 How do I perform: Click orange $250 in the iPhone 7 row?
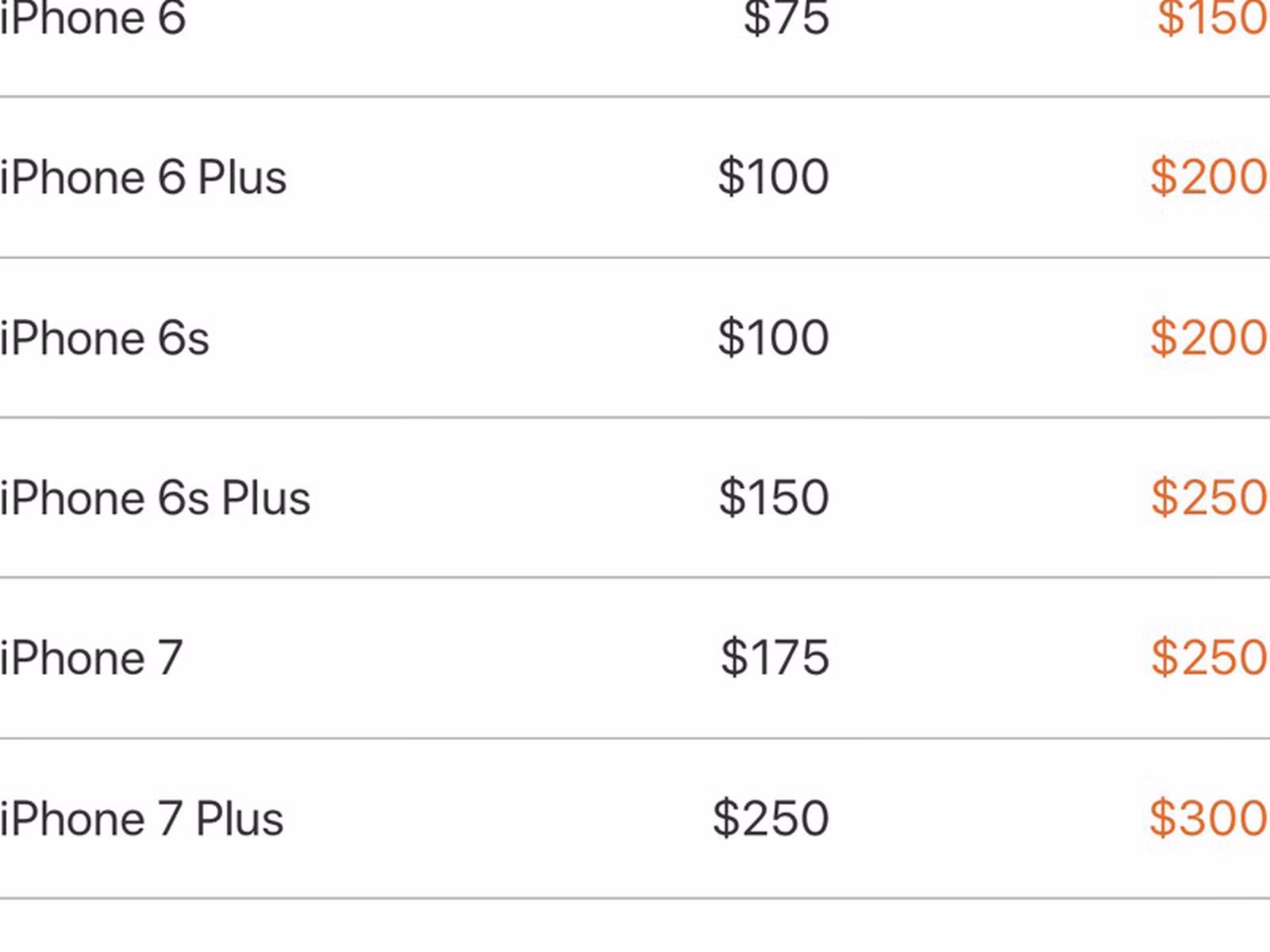point(1209,658)
